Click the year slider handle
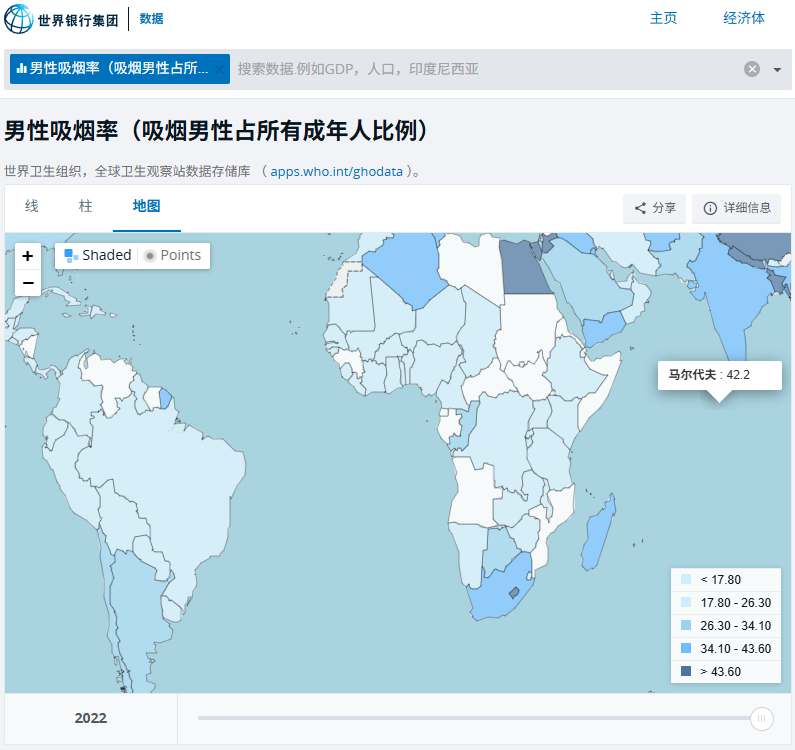 coord(762,718)
